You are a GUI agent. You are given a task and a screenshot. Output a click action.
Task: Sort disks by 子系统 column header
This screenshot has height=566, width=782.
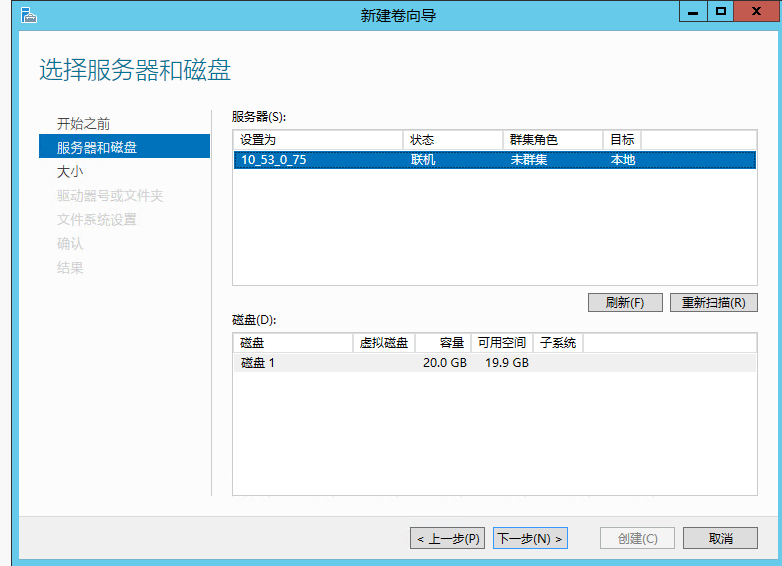point(558,343)
